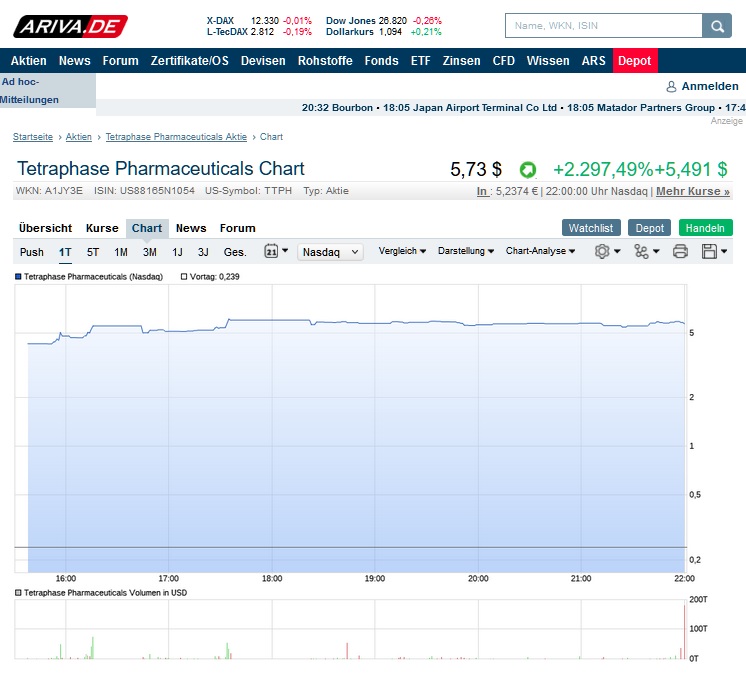
Task: Open the Rohstoffe menu item
Action: pos(325,61)
